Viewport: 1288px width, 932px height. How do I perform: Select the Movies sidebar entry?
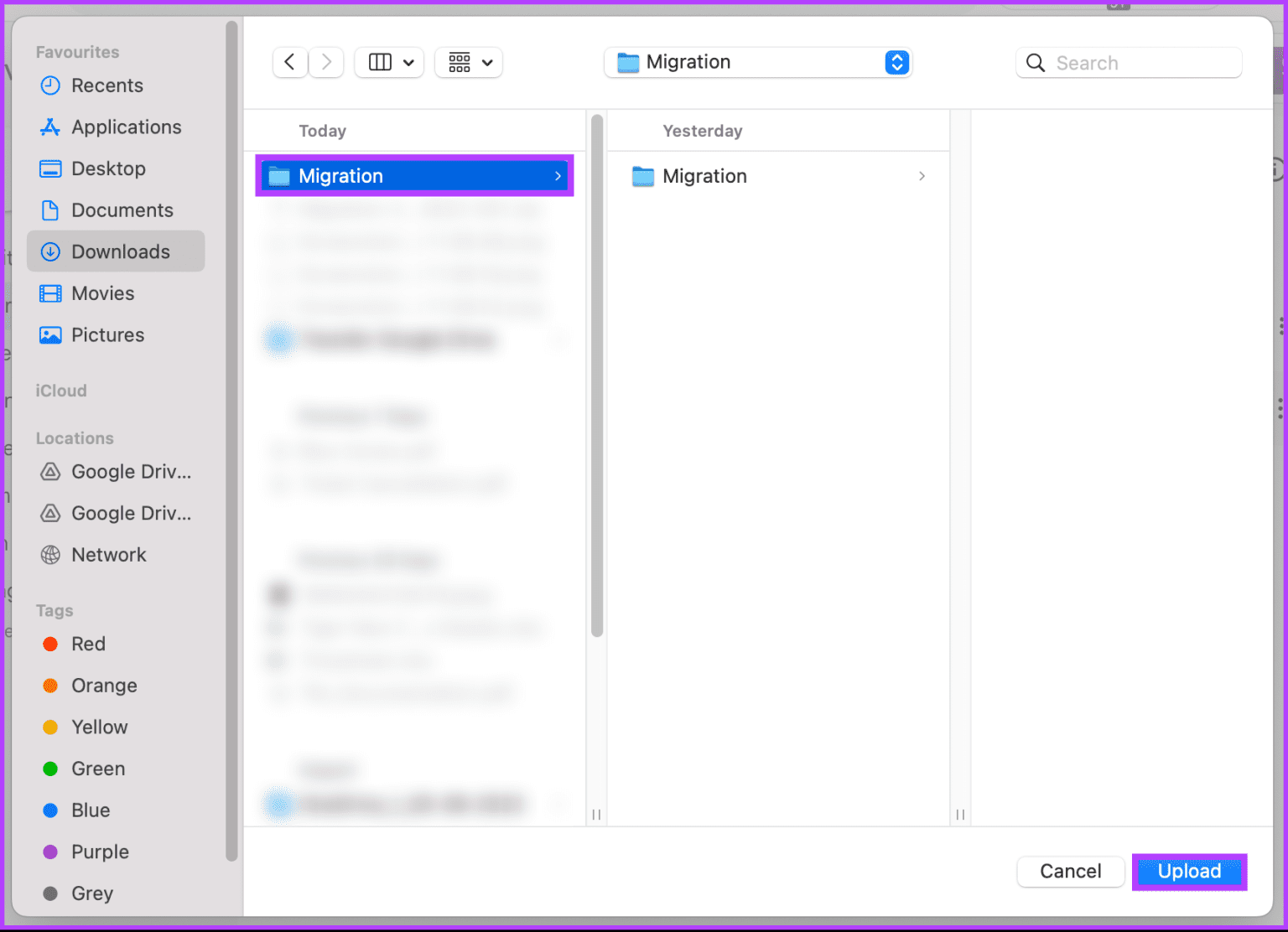(102, 293)
